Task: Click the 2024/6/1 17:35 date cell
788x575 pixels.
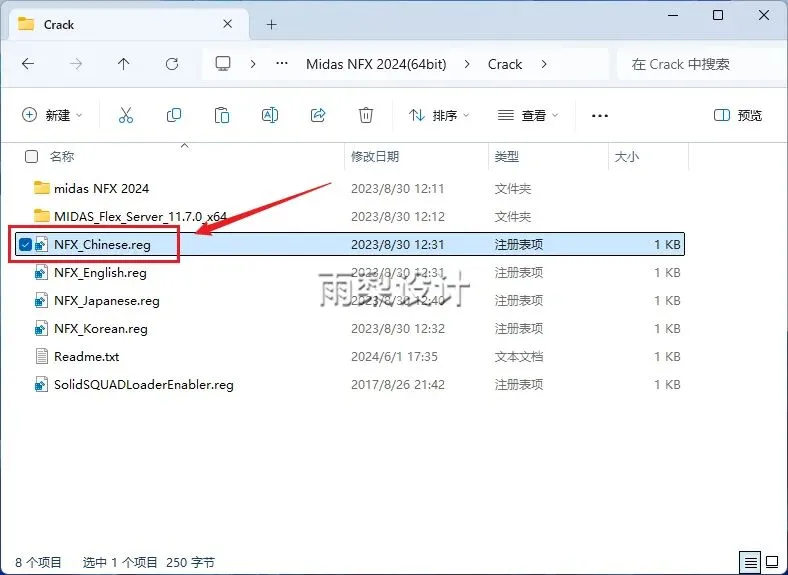Action: point(394,357)
